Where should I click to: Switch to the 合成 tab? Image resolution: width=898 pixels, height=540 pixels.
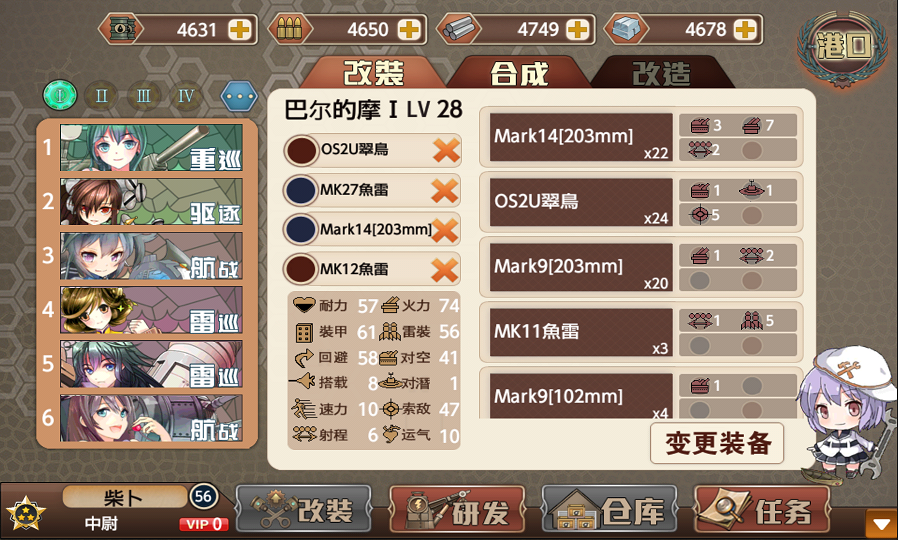[519, 73]
